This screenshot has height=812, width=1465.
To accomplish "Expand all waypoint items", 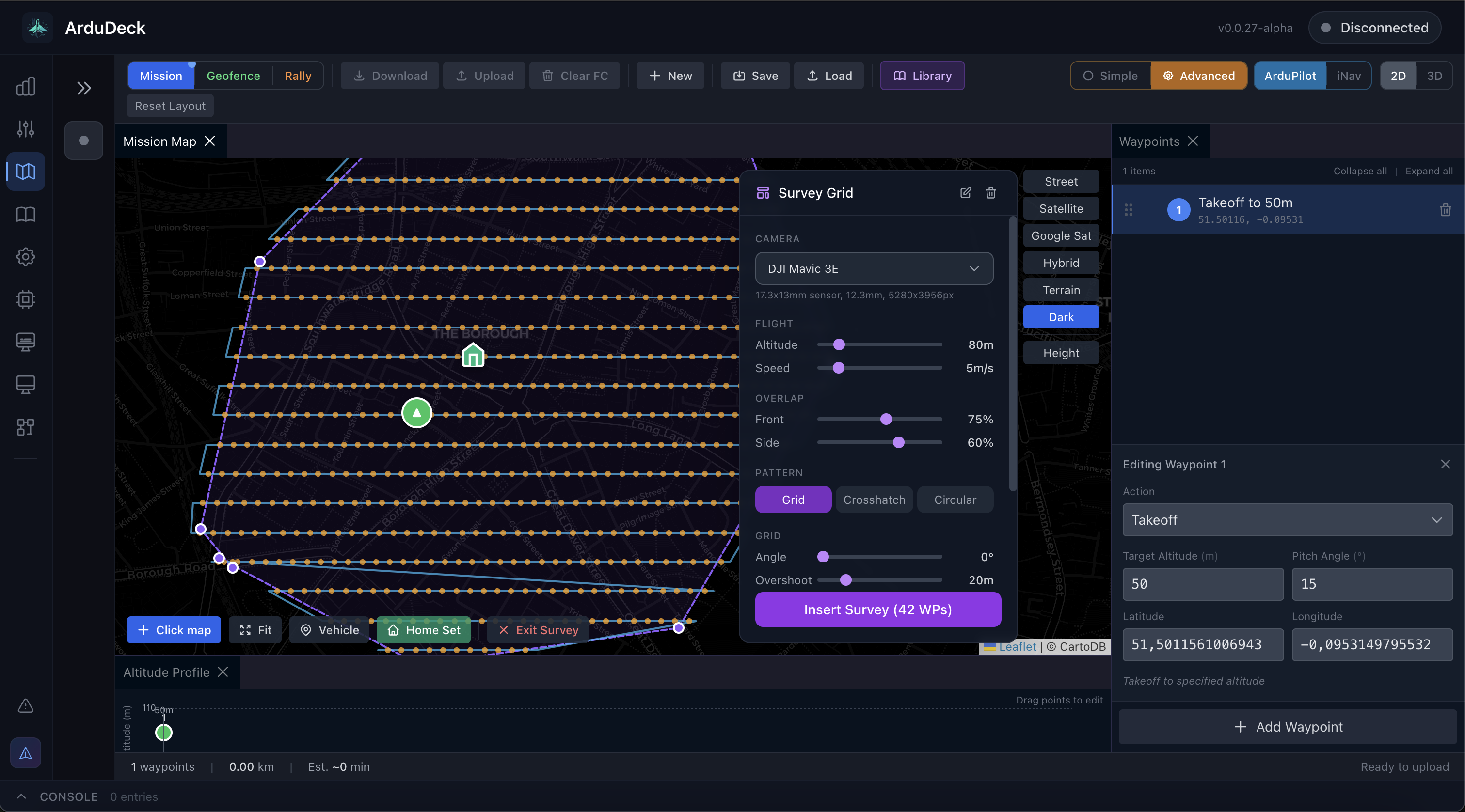I will 1429,171.
